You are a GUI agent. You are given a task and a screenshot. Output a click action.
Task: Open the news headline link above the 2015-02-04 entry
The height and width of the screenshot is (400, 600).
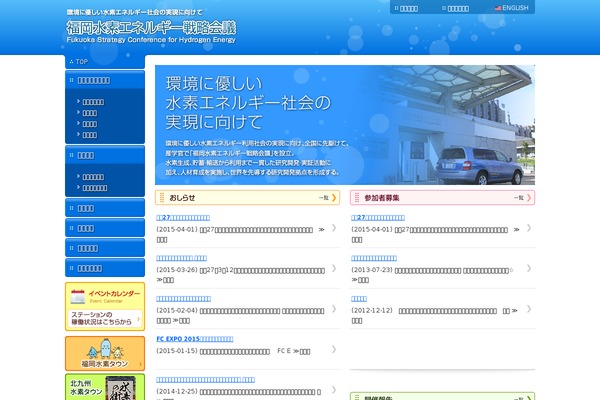[183, 299]
